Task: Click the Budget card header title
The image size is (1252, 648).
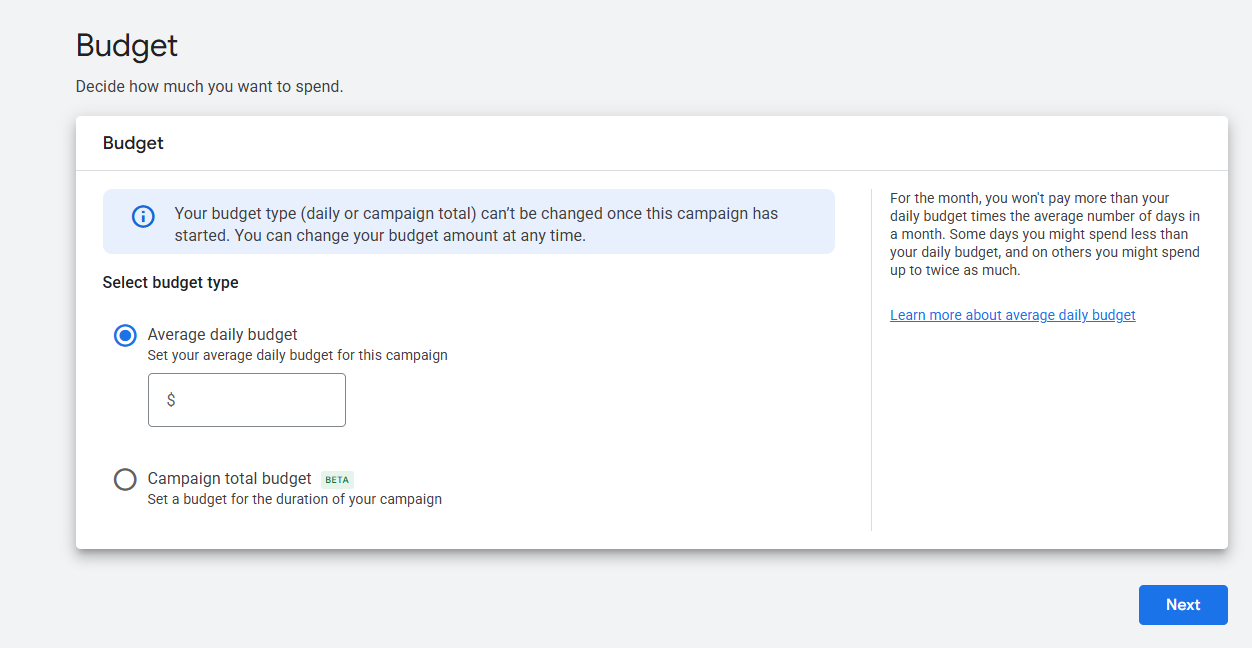Action: (x=133, y=143)
